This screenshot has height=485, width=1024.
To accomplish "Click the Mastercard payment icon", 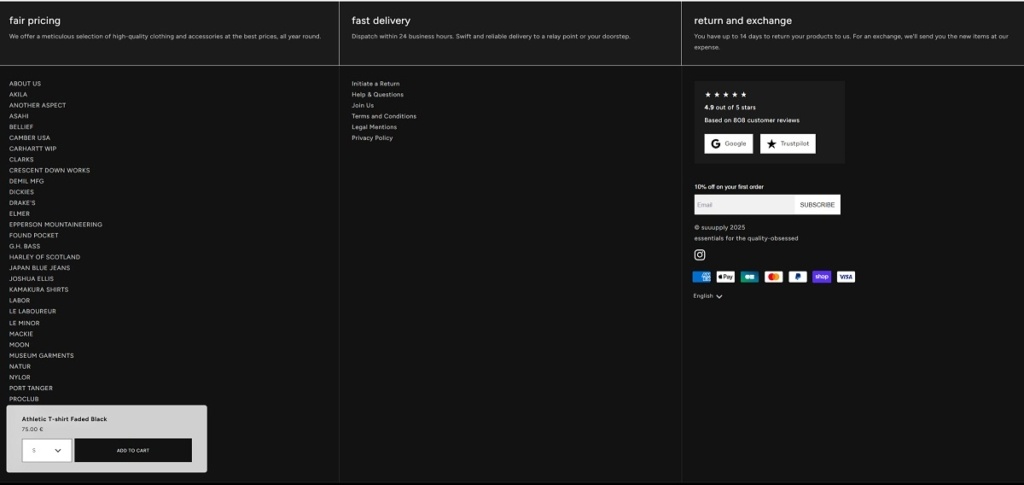I will click(774, 277).
